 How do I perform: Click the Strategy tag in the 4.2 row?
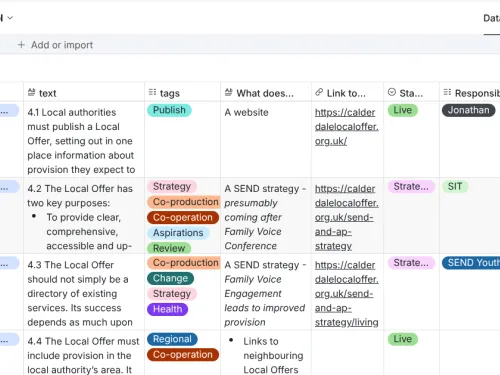172,187
